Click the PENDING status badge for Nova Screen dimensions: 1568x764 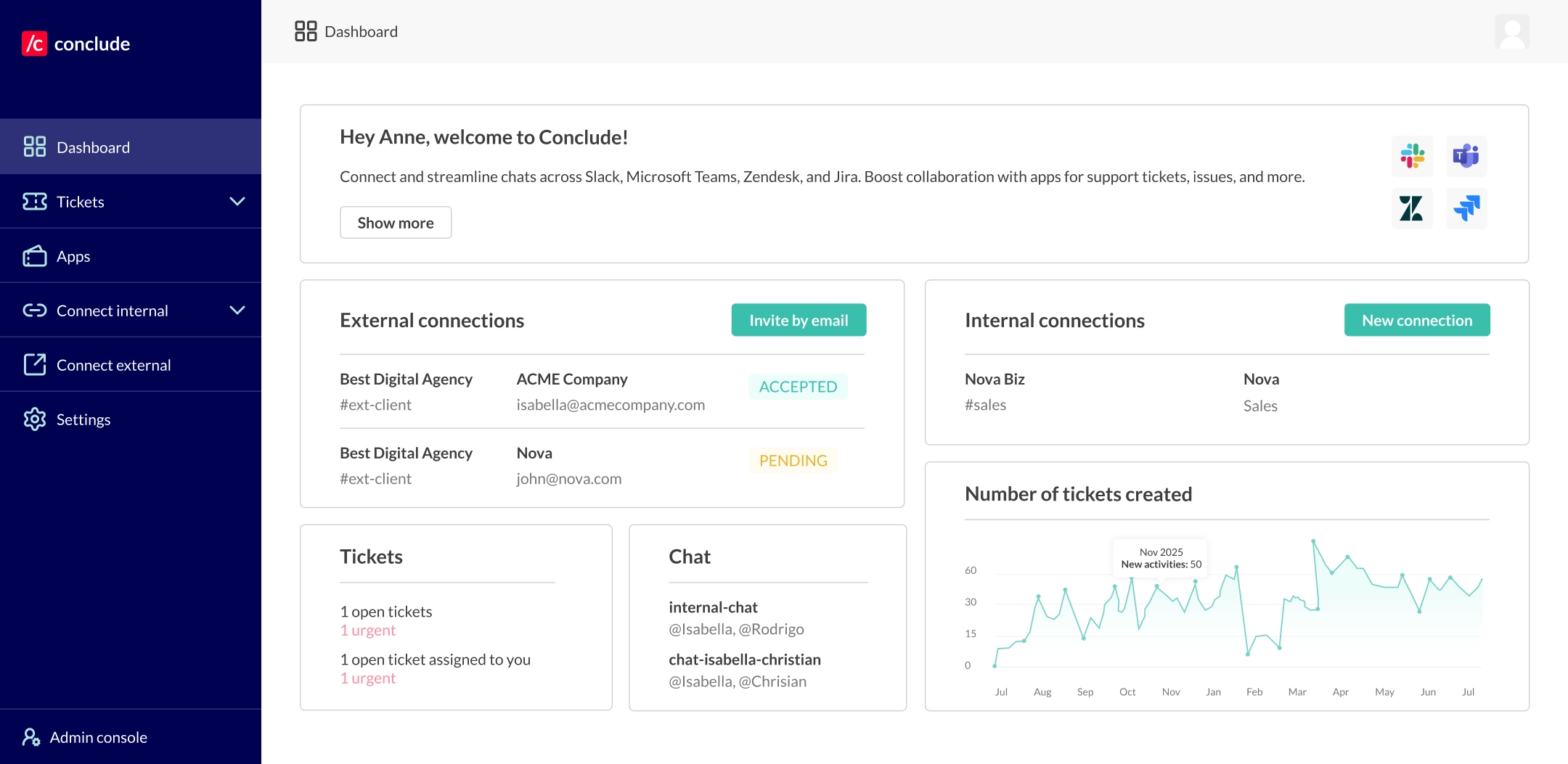pos(793,461)
